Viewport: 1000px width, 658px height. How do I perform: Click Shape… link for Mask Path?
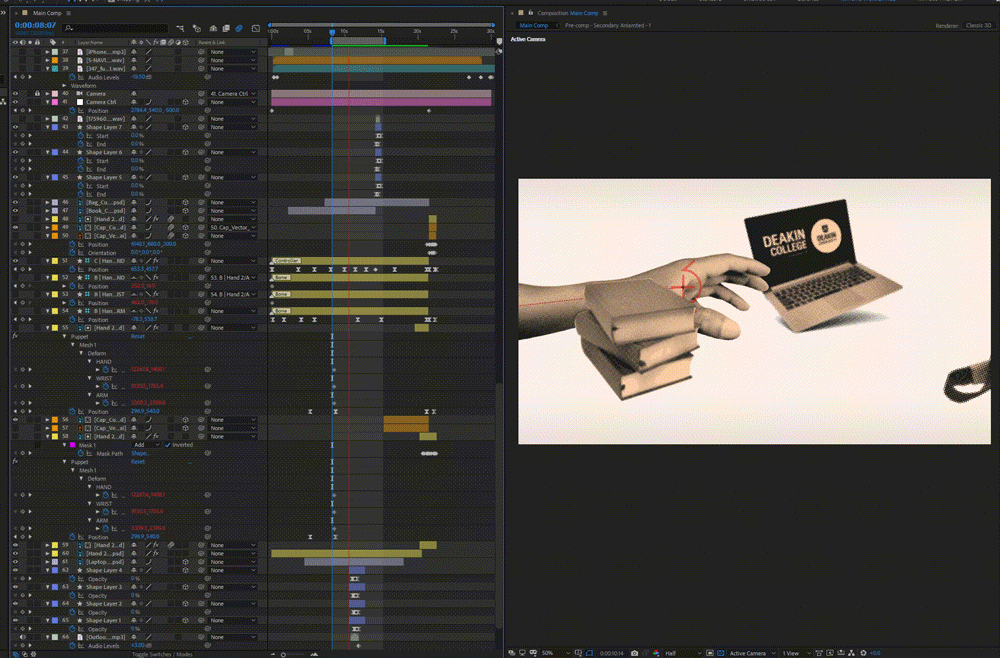140,453
